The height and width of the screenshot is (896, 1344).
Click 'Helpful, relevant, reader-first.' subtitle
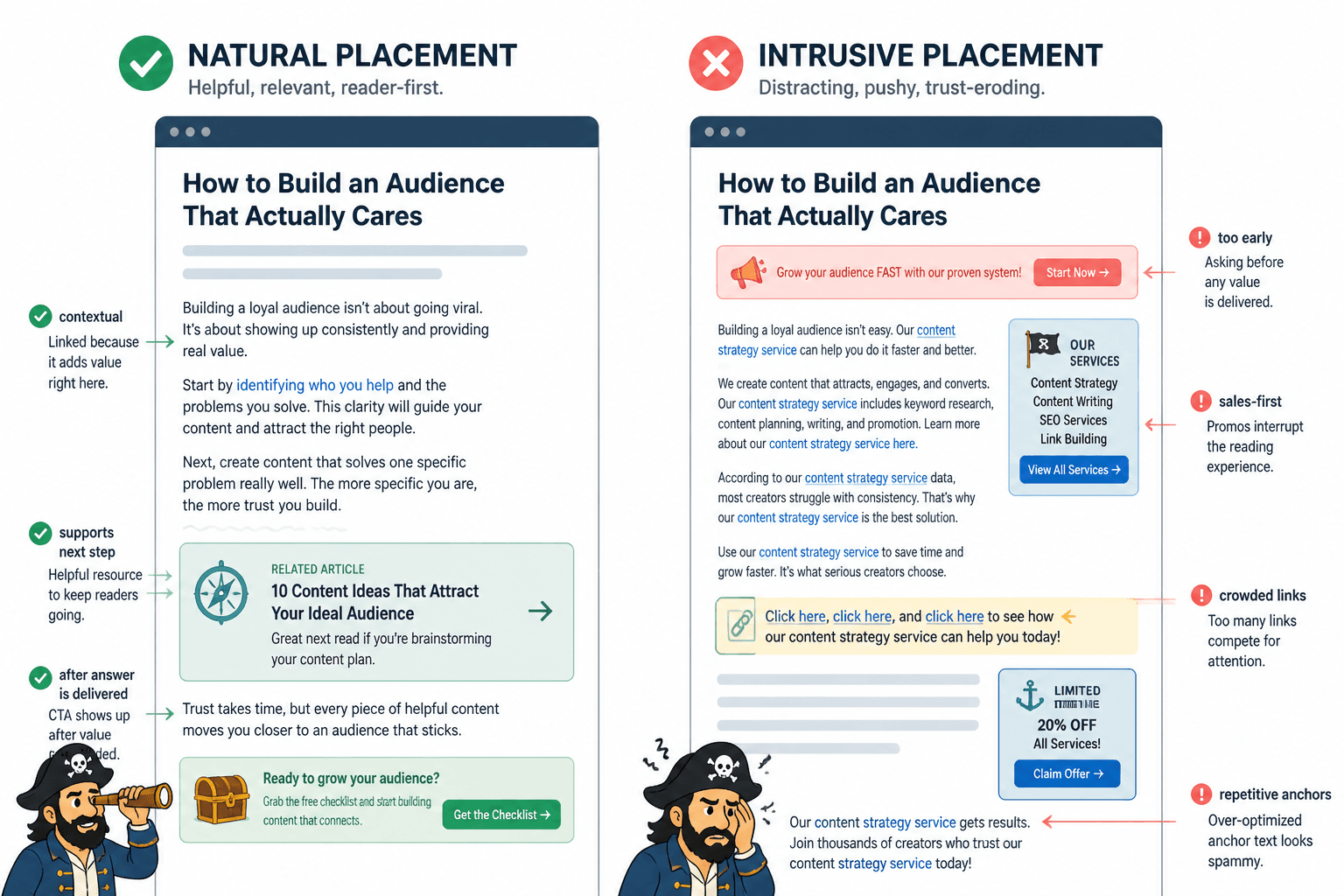(316, 87)
